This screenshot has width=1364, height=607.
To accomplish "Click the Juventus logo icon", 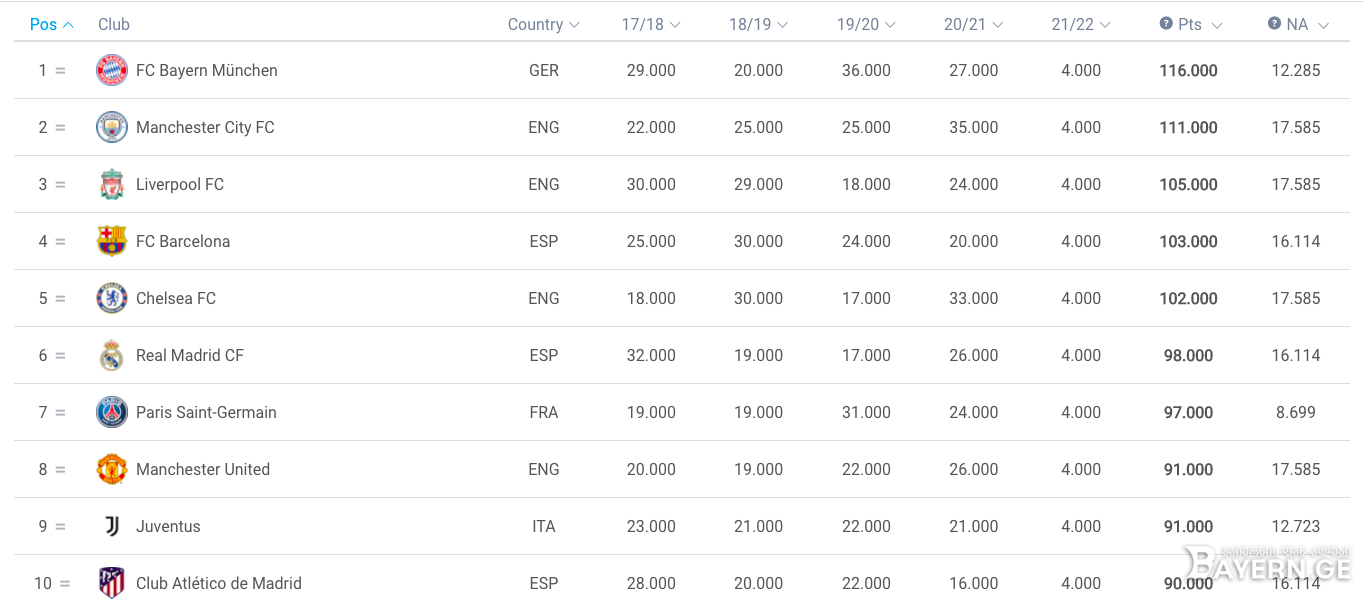I will point(112,526).
